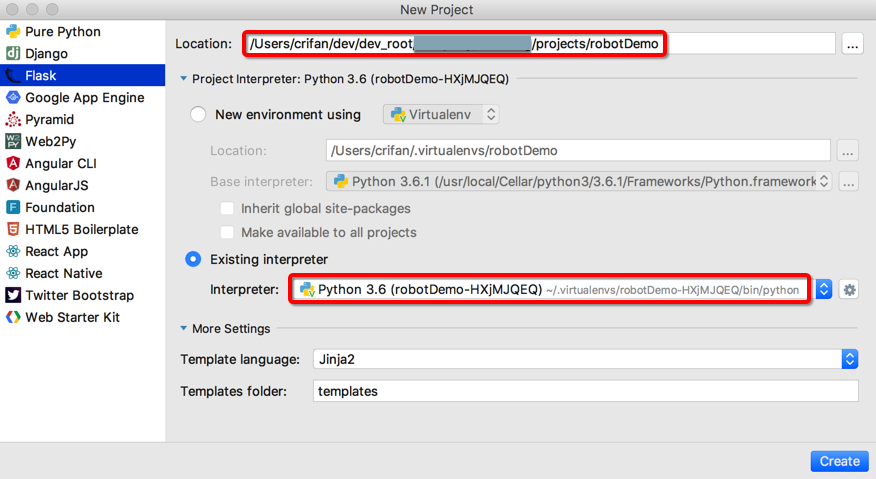This screenshot has height=479, width=876.
Task: Browse for project location folder
Action: (x=852, y=44)
